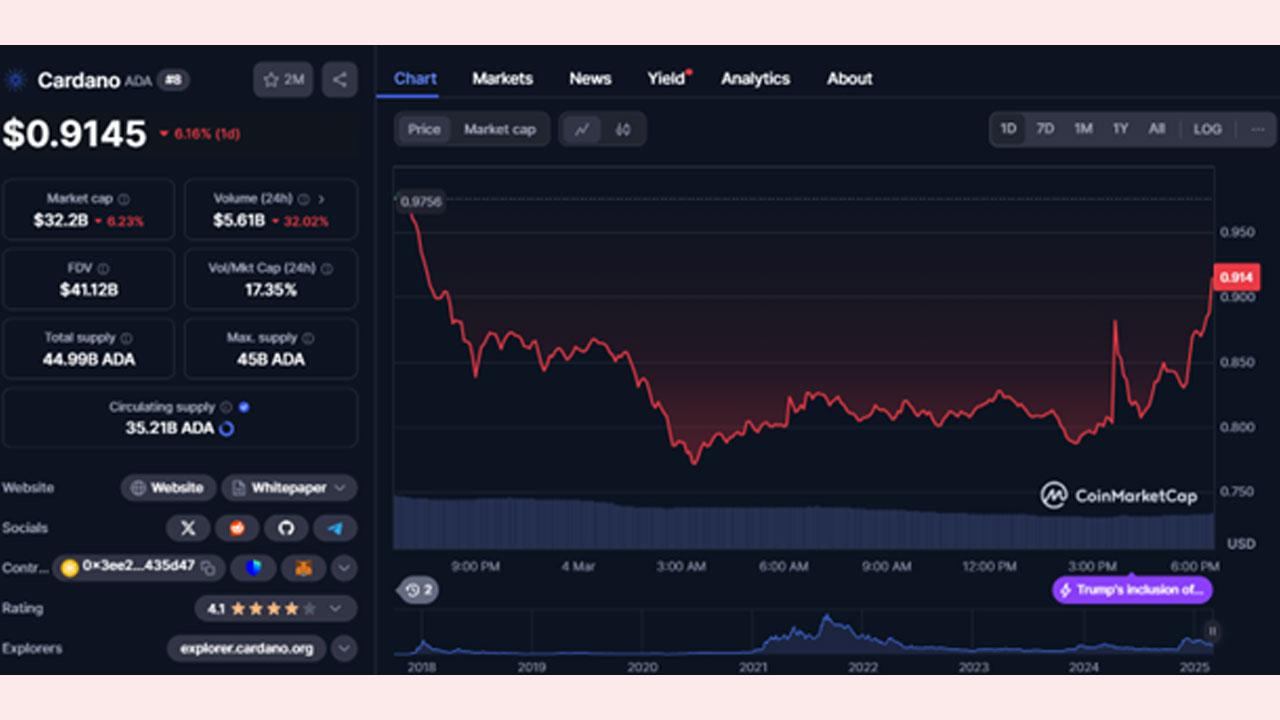Viewport: 1280px width, 720px height.
Task: Open explorer.cardano.org link
Action: coord(246,648)
